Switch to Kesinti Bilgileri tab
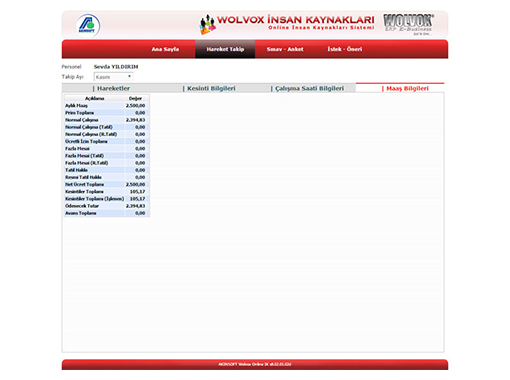This screenshot has width=510, height=380. point(209,88)
